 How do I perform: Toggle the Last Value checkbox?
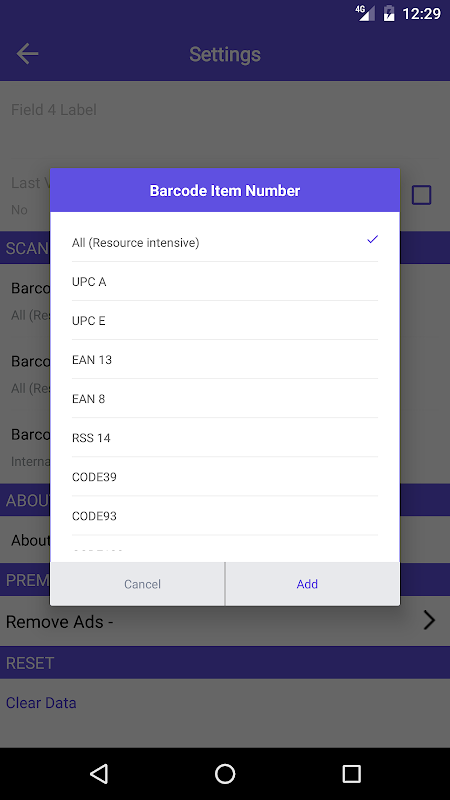421,195
